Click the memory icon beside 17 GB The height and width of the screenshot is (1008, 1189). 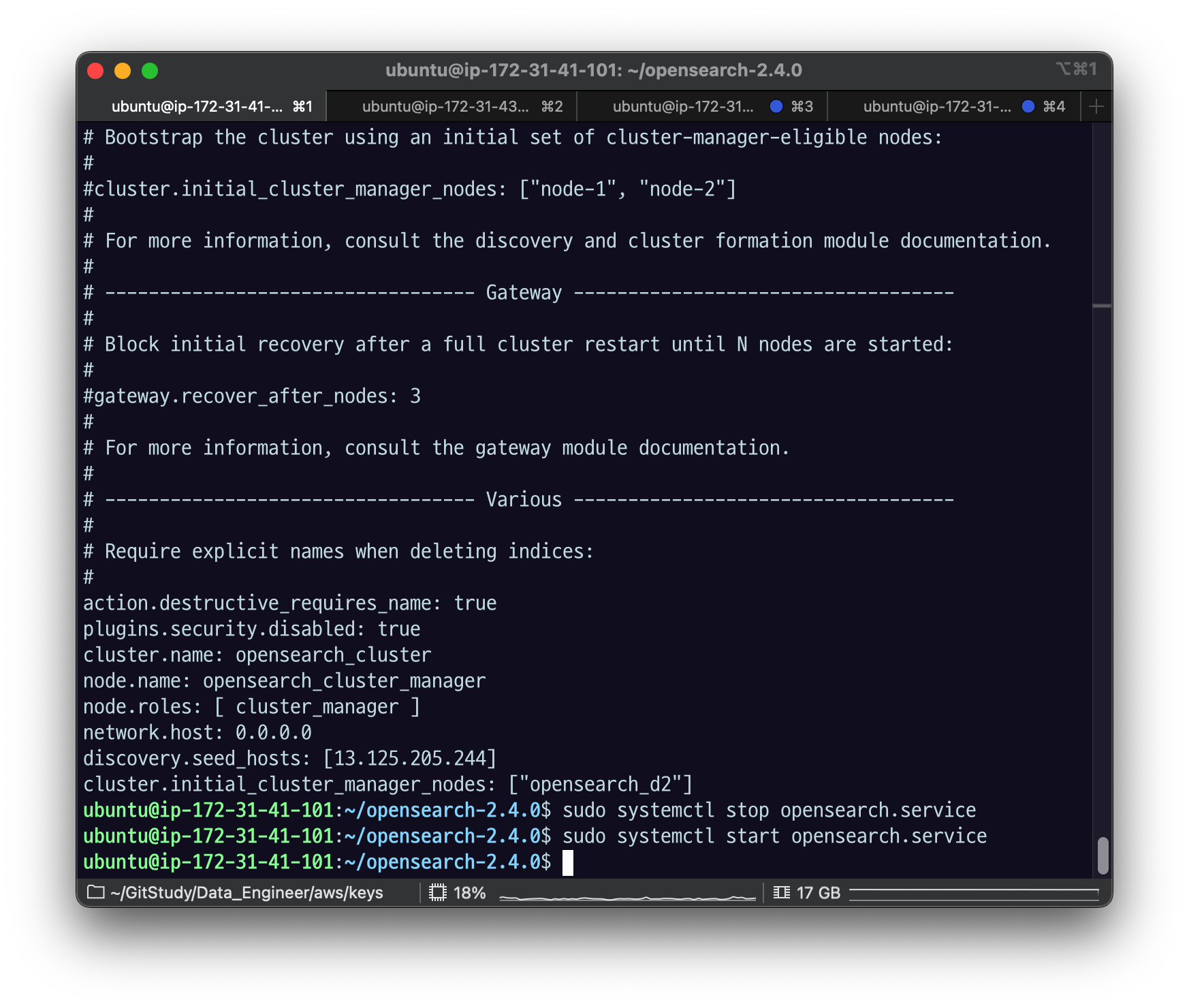pyautogui.click(x=782, y=892)
